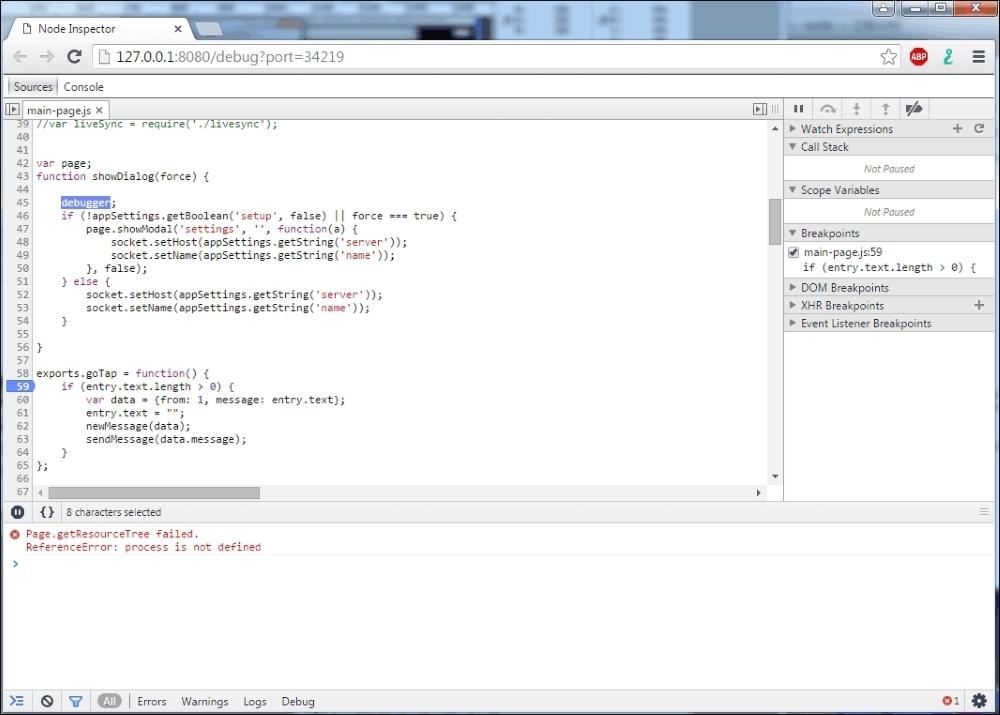This screenshot has width=1000, height=715.
Task: Click '8 characters selected' status text
Action: (x=114, y=512)
